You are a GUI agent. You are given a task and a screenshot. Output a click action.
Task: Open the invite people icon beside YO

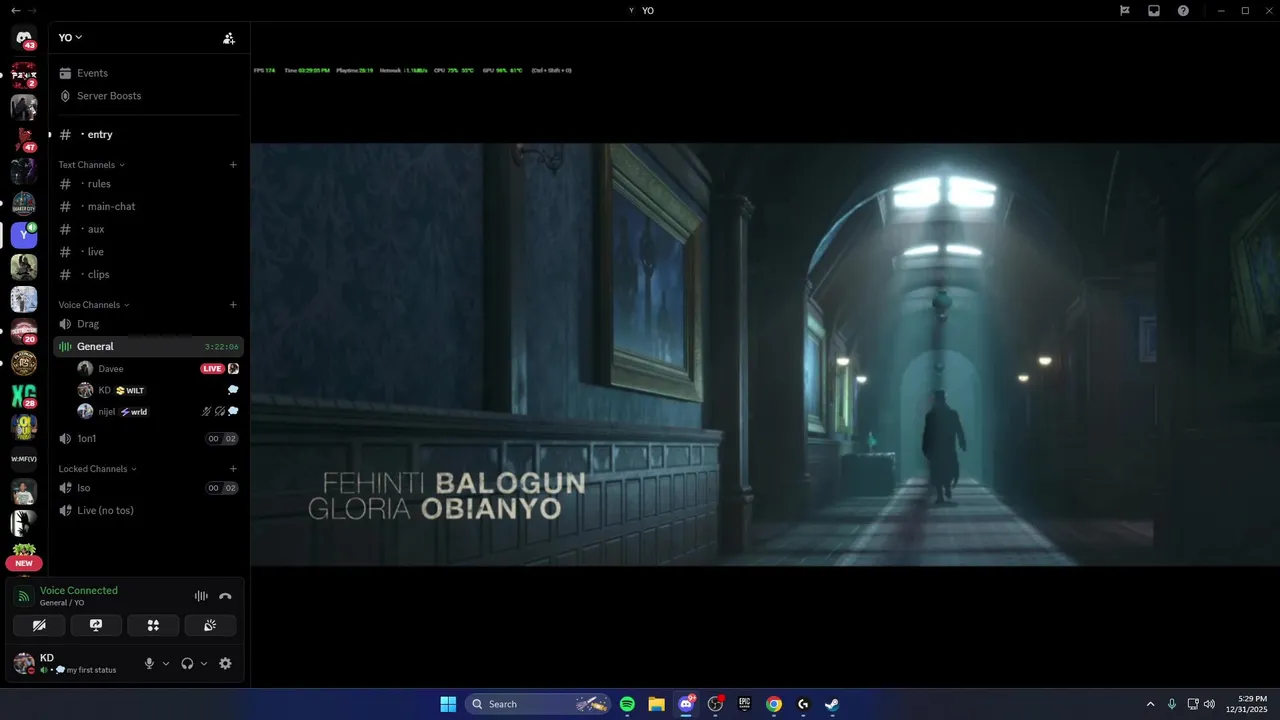229,38
